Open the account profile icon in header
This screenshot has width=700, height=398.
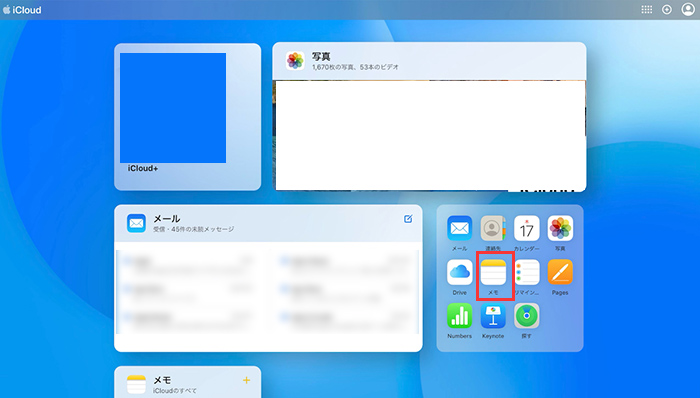pos(688,9)
